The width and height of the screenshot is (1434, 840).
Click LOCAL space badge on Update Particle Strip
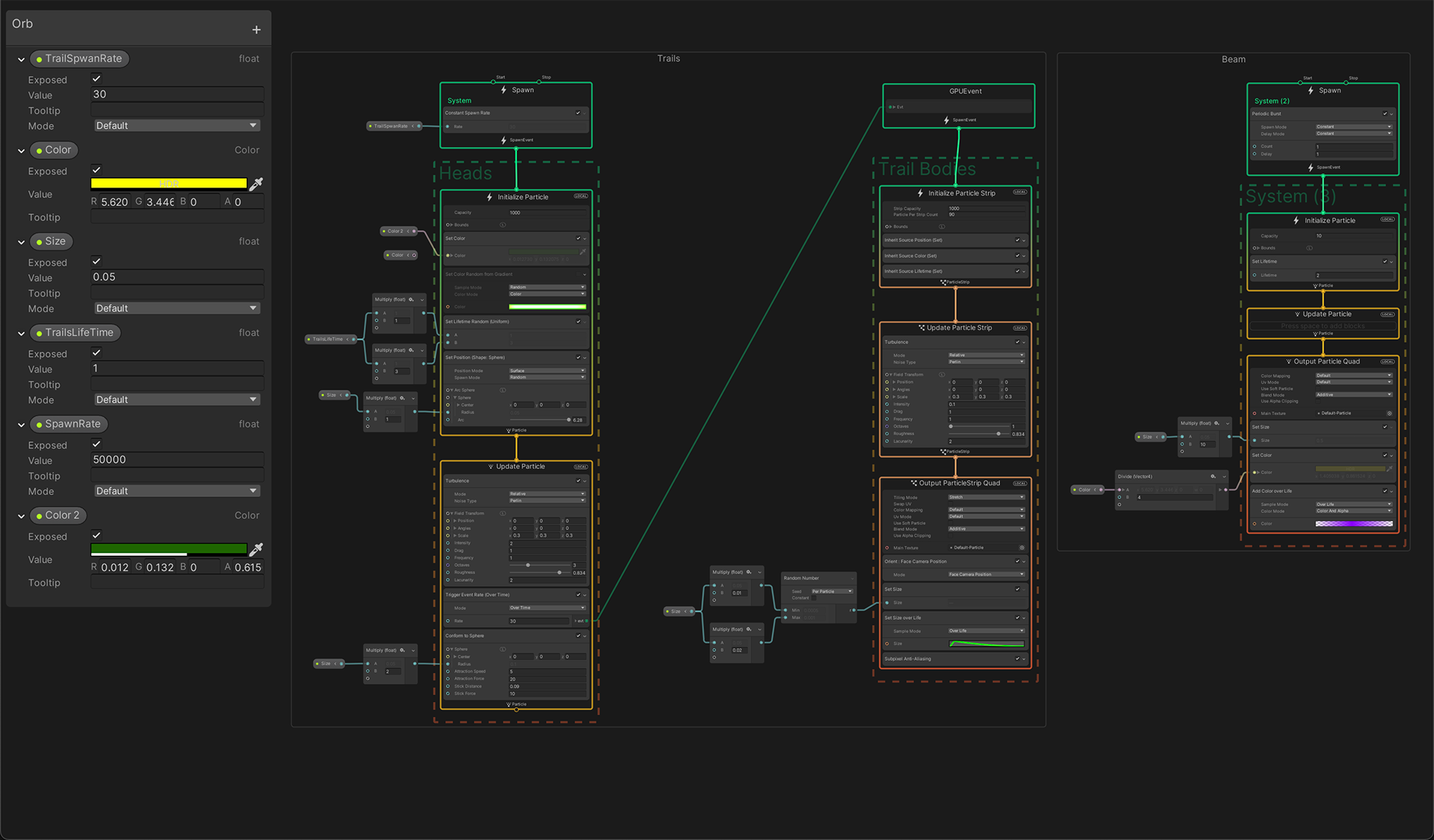coord(1019,328)
